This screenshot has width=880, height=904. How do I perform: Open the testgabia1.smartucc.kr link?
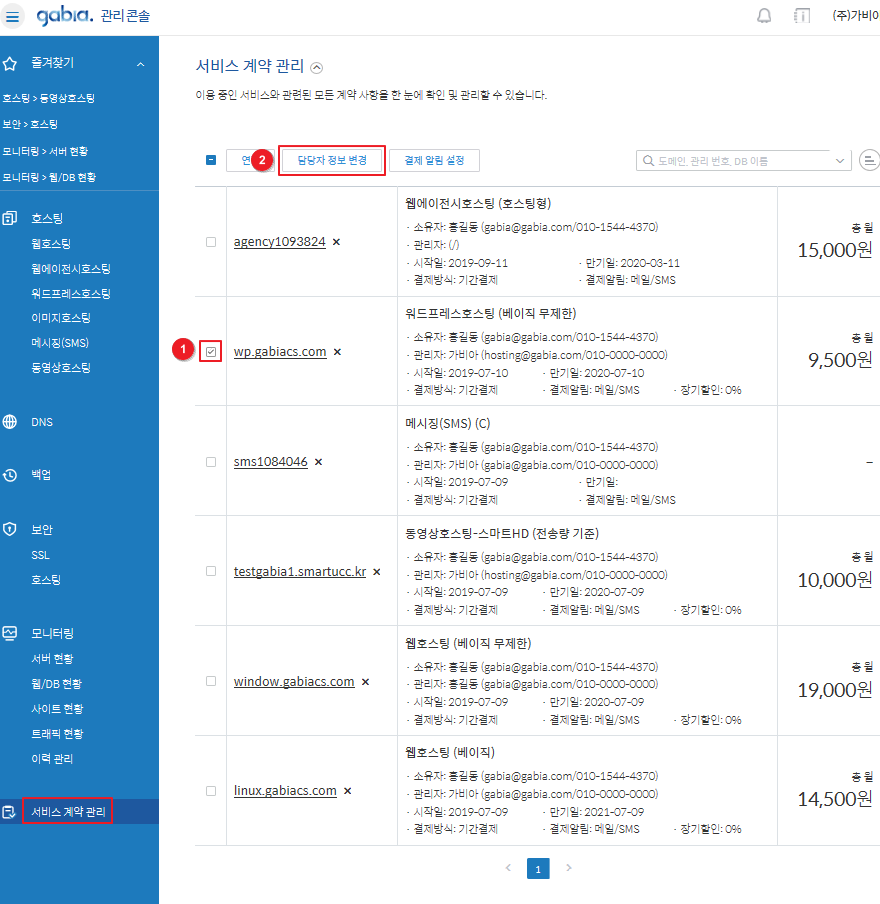pyautogui.click(x=300, y=571)
